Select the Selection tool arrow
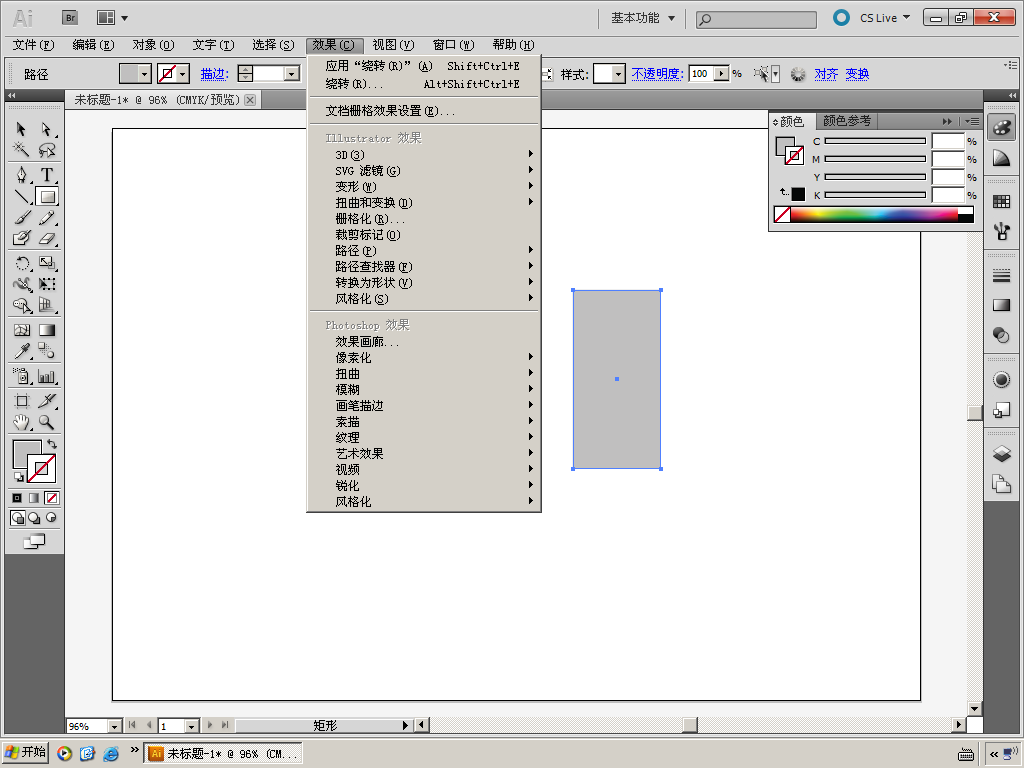The image size is (1024, 768). [21, 129]
